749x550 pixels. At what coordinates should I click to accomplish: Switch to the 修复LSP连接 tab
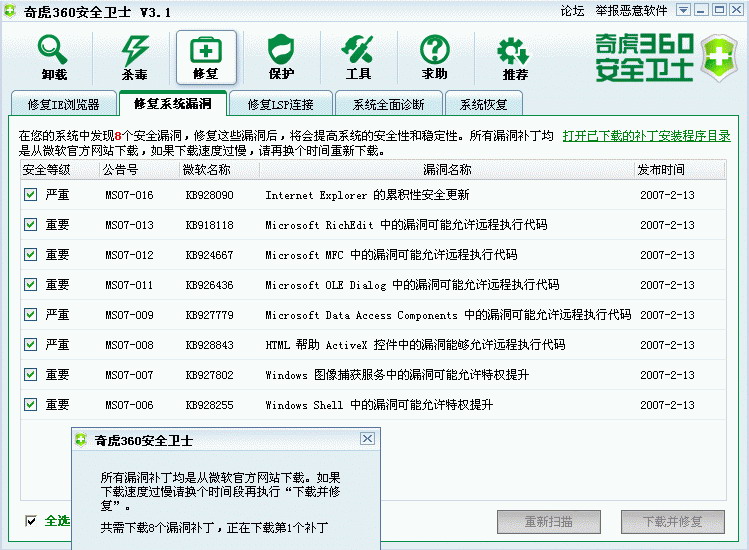[x=281, y=104]
